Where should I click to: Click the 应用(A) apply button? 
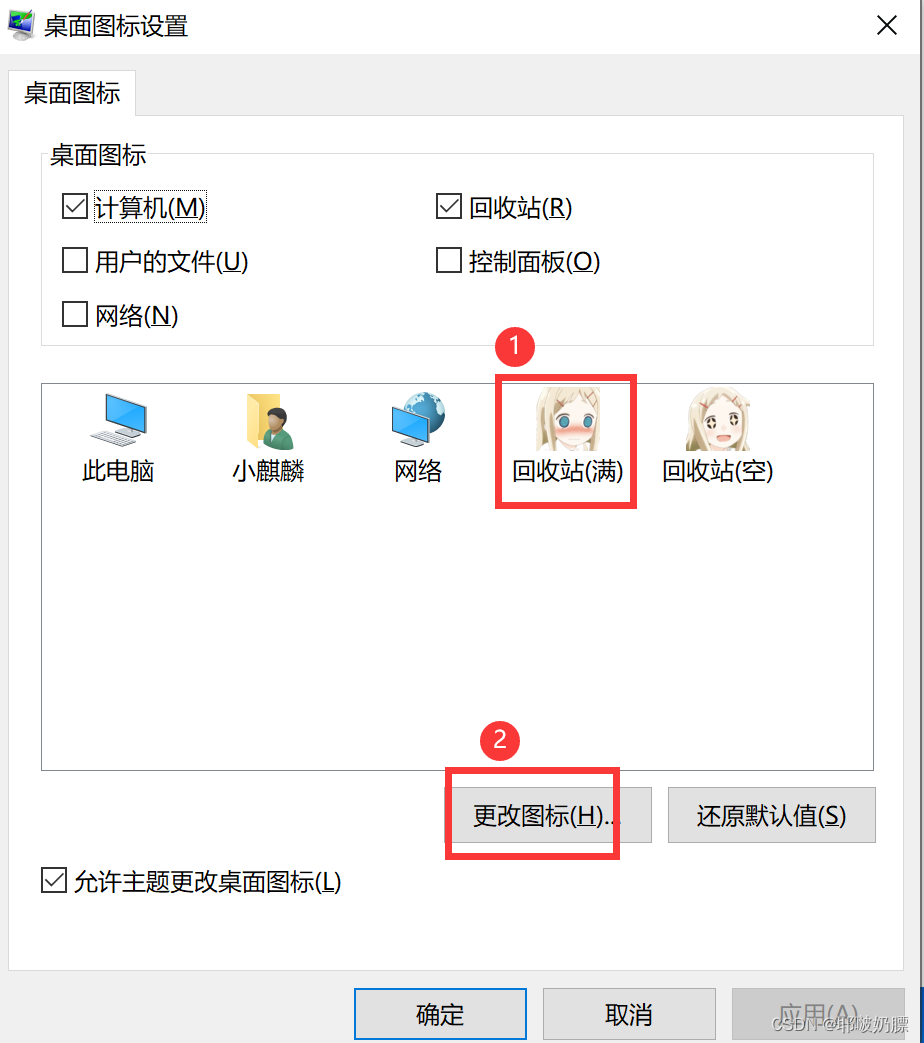click(x=818, y=1014)
